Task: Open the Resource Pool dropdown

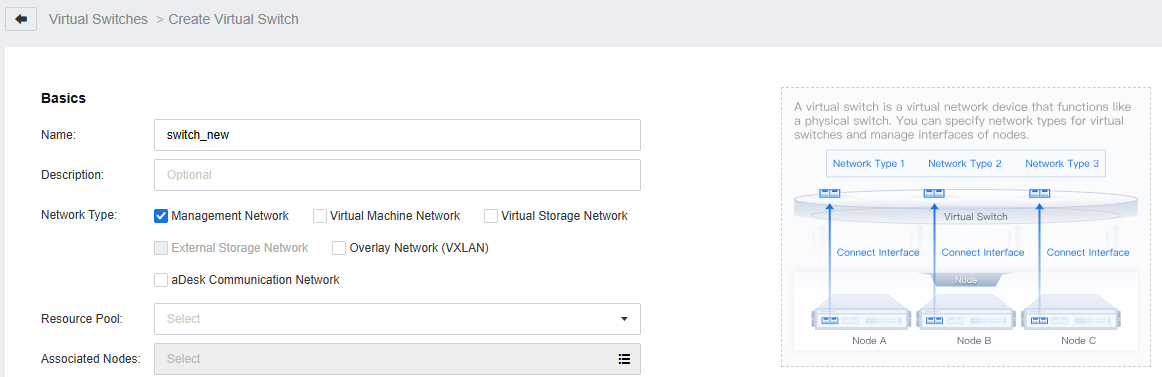Action: 397,318
